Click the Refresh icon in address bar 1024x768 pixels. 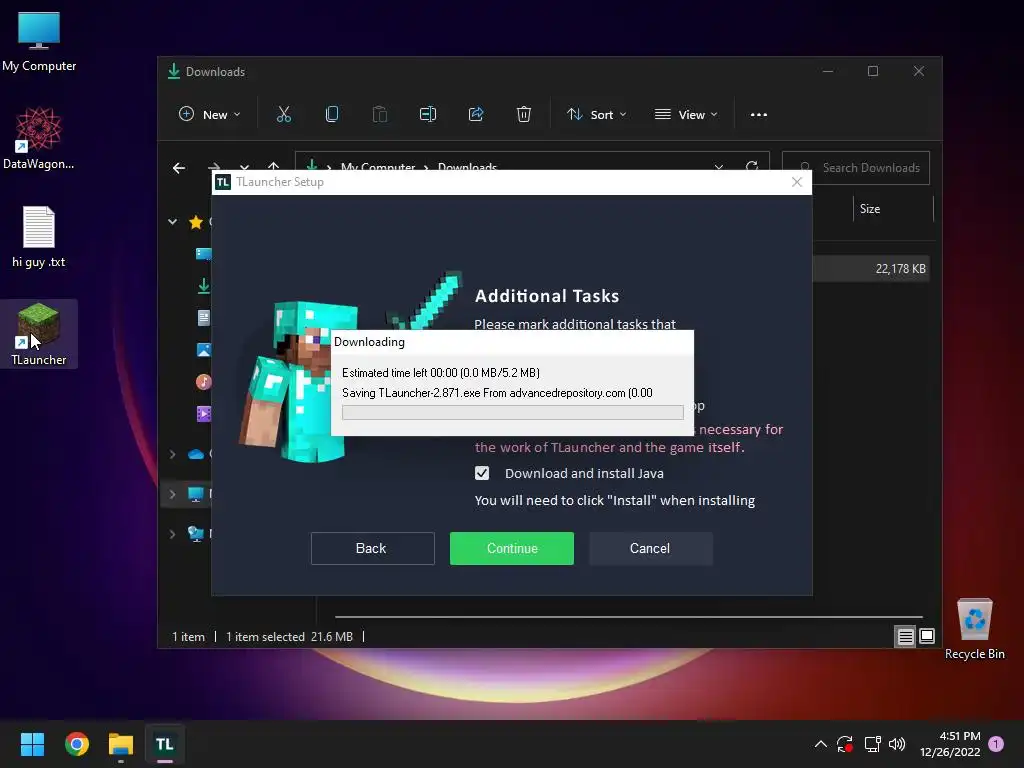(752, 167)
